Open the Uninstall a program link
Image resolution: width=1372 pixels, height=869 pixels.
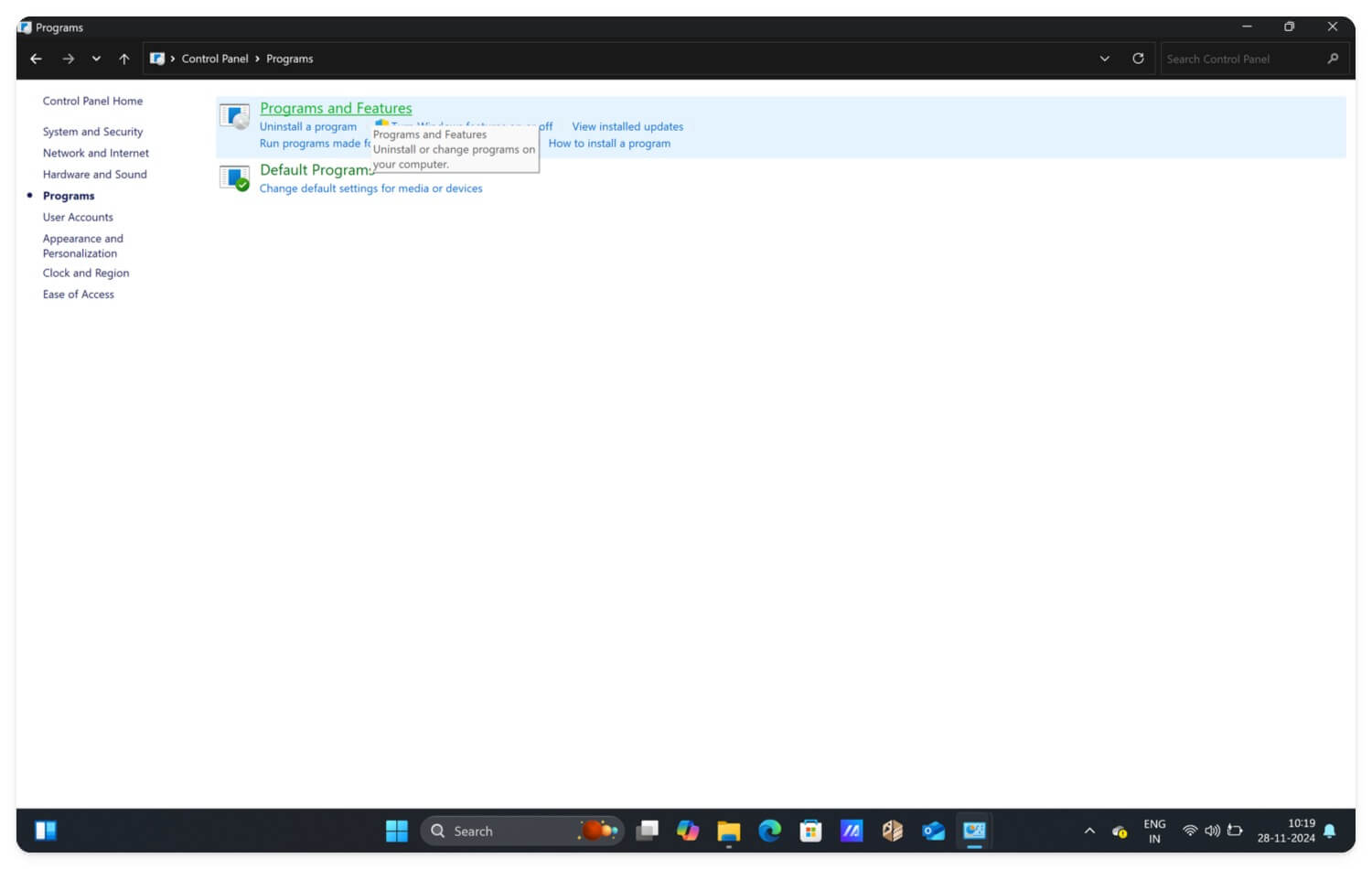pos(307,126)
